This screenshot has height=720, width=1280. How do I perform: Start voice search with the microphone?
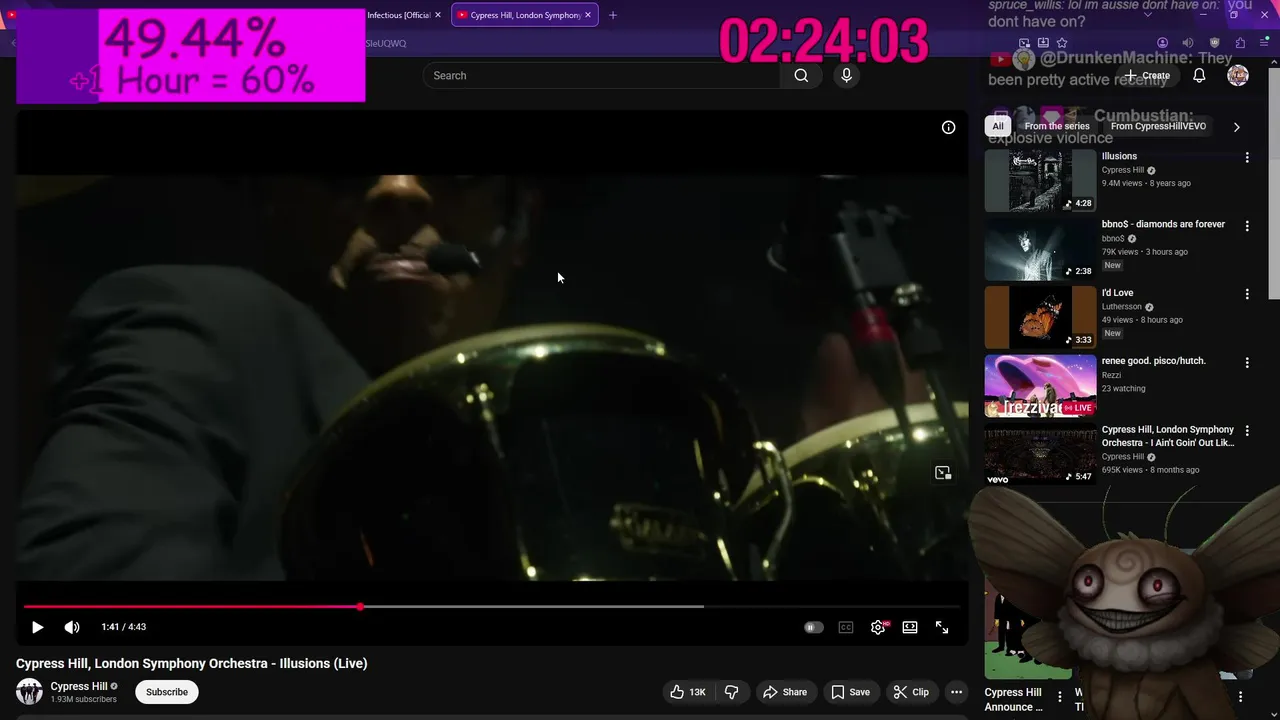tap(846, 75)
